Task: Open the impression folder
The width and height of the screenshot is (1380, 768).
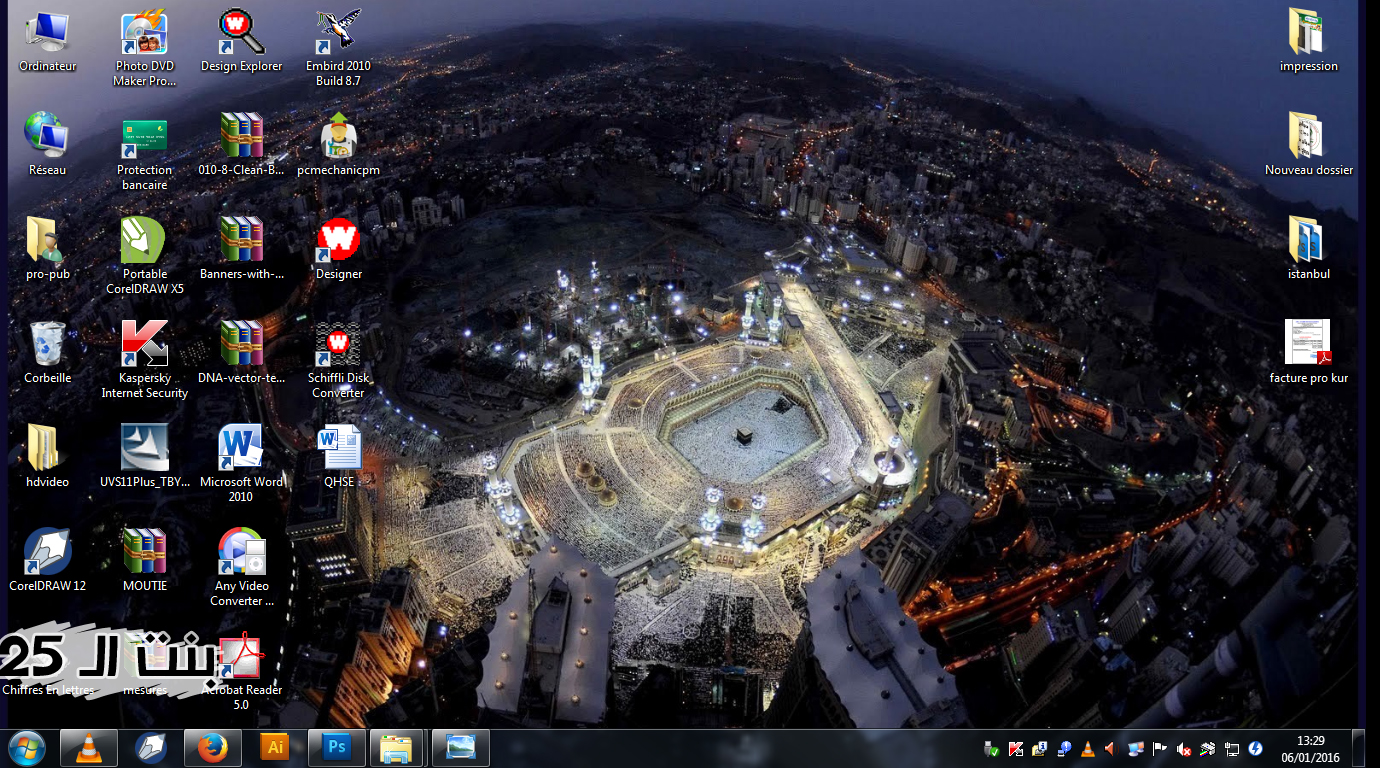Action: (1308, 42)
